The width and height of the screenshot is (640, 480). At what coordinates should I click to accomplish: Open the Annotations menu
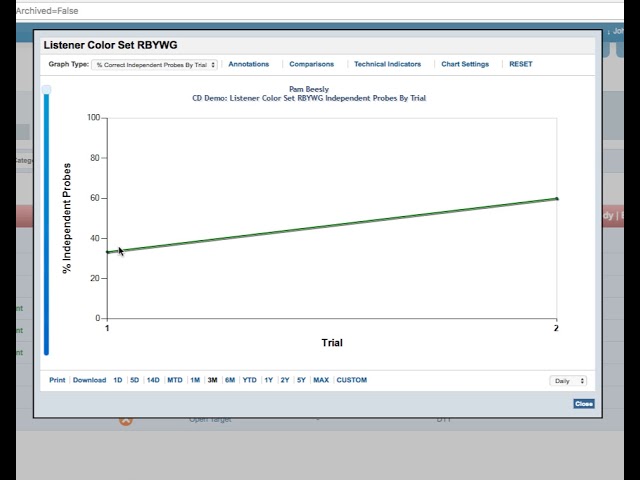tap(249, 64)
